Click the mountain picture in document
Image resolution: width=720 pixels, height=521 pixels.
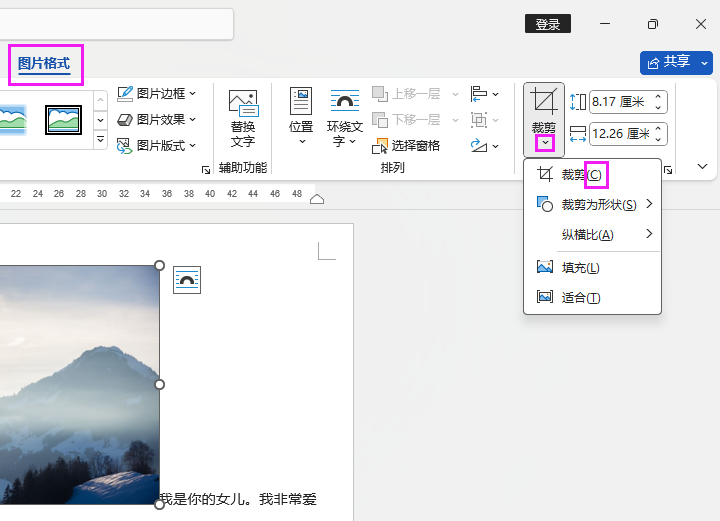click(x=79, y=385)
